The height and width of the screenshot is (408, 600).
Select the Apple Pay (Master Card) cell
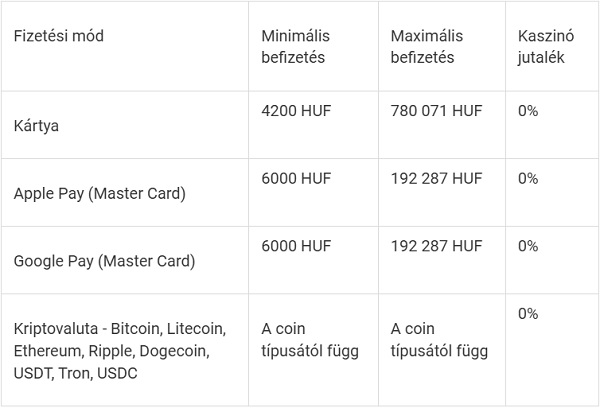100,194
